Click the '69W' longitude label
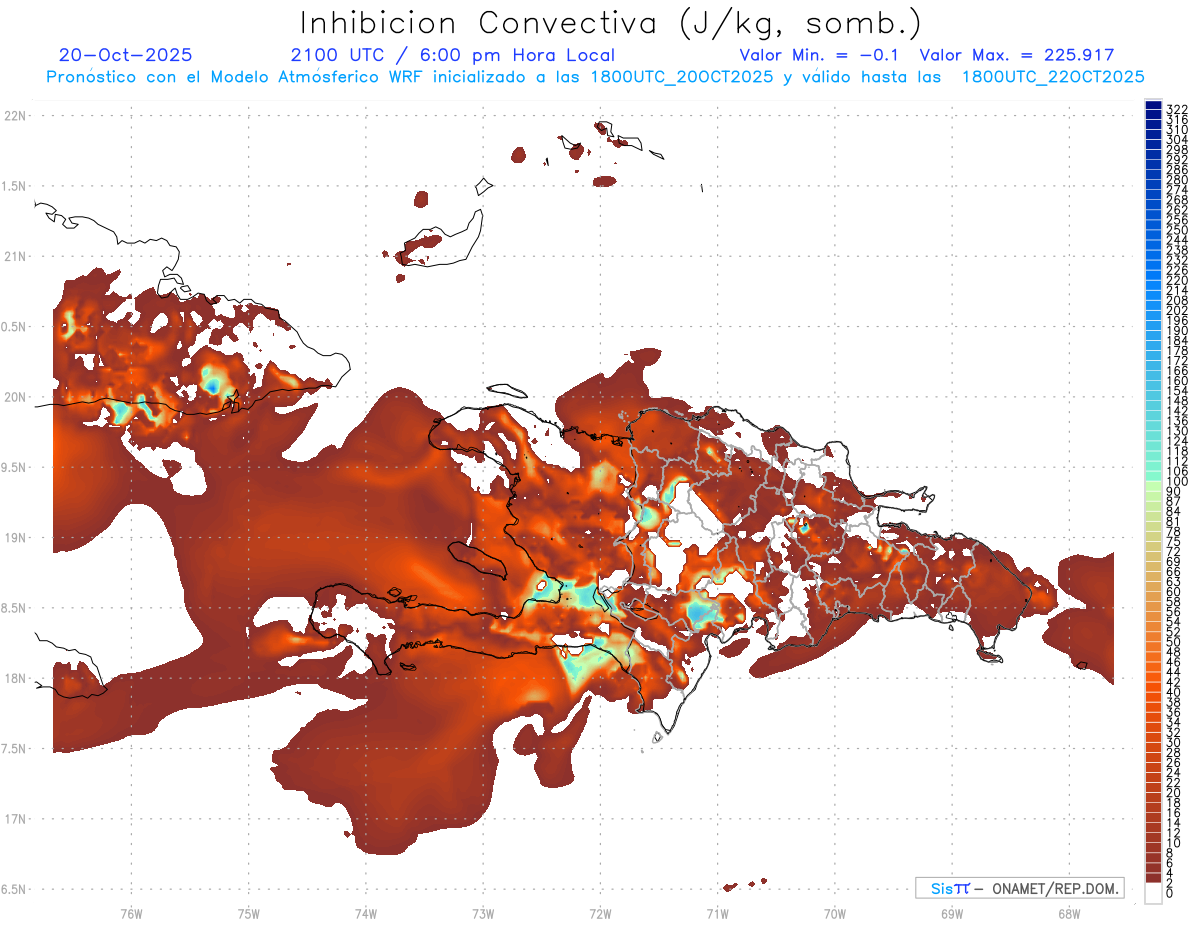1200x927 pixels. point(952,913)
